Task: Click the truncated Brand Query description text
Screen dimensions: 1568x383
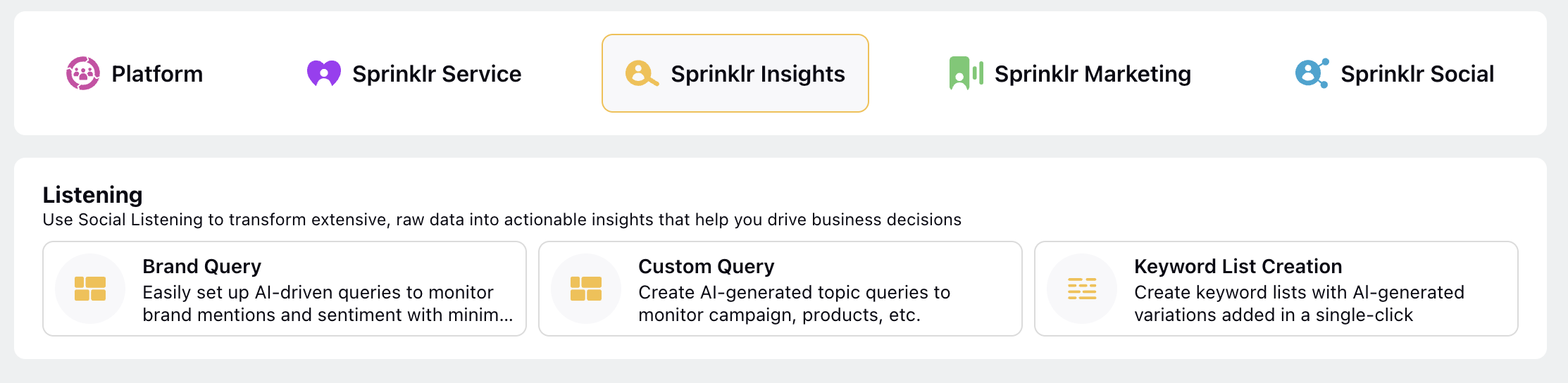Action: [x=328, y=303]
